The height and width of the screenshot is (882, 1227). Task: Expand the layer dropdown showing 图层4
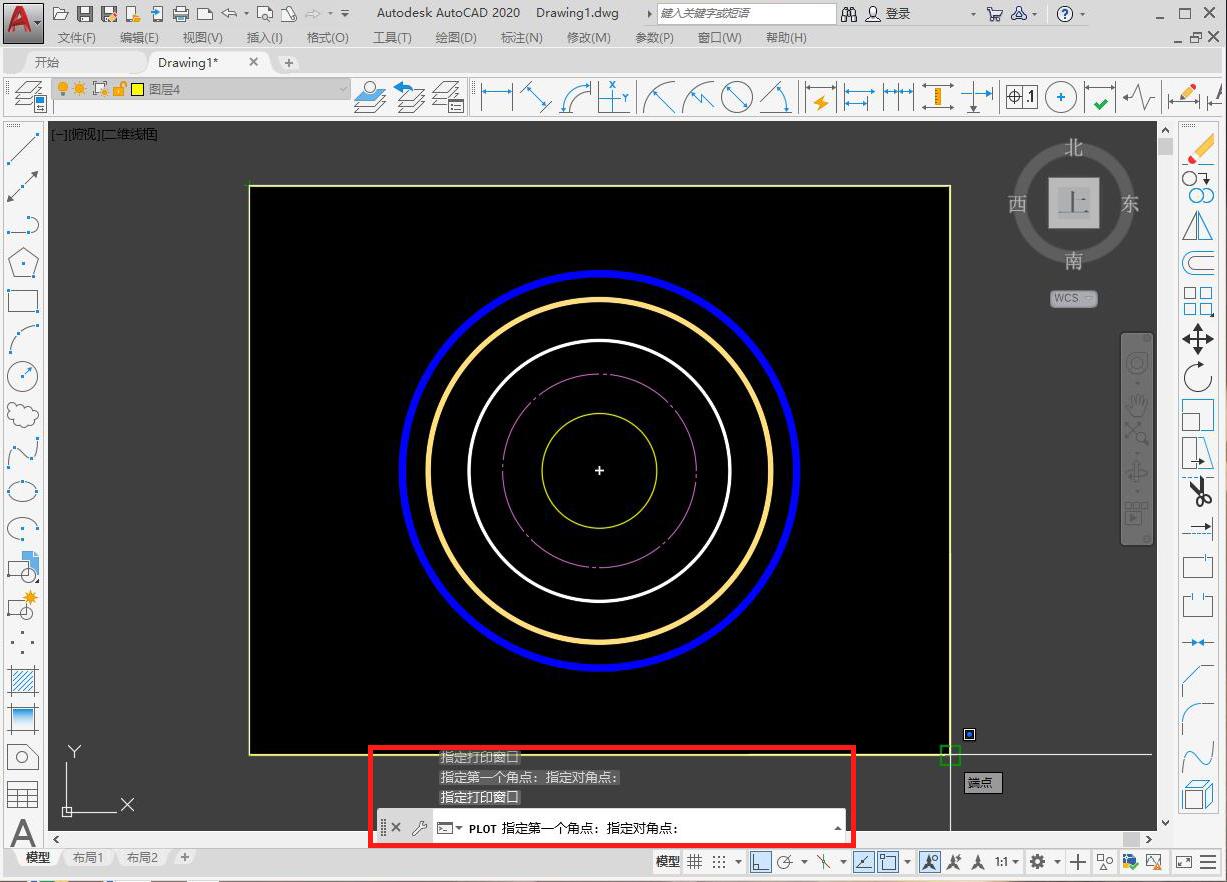point(343,89)
